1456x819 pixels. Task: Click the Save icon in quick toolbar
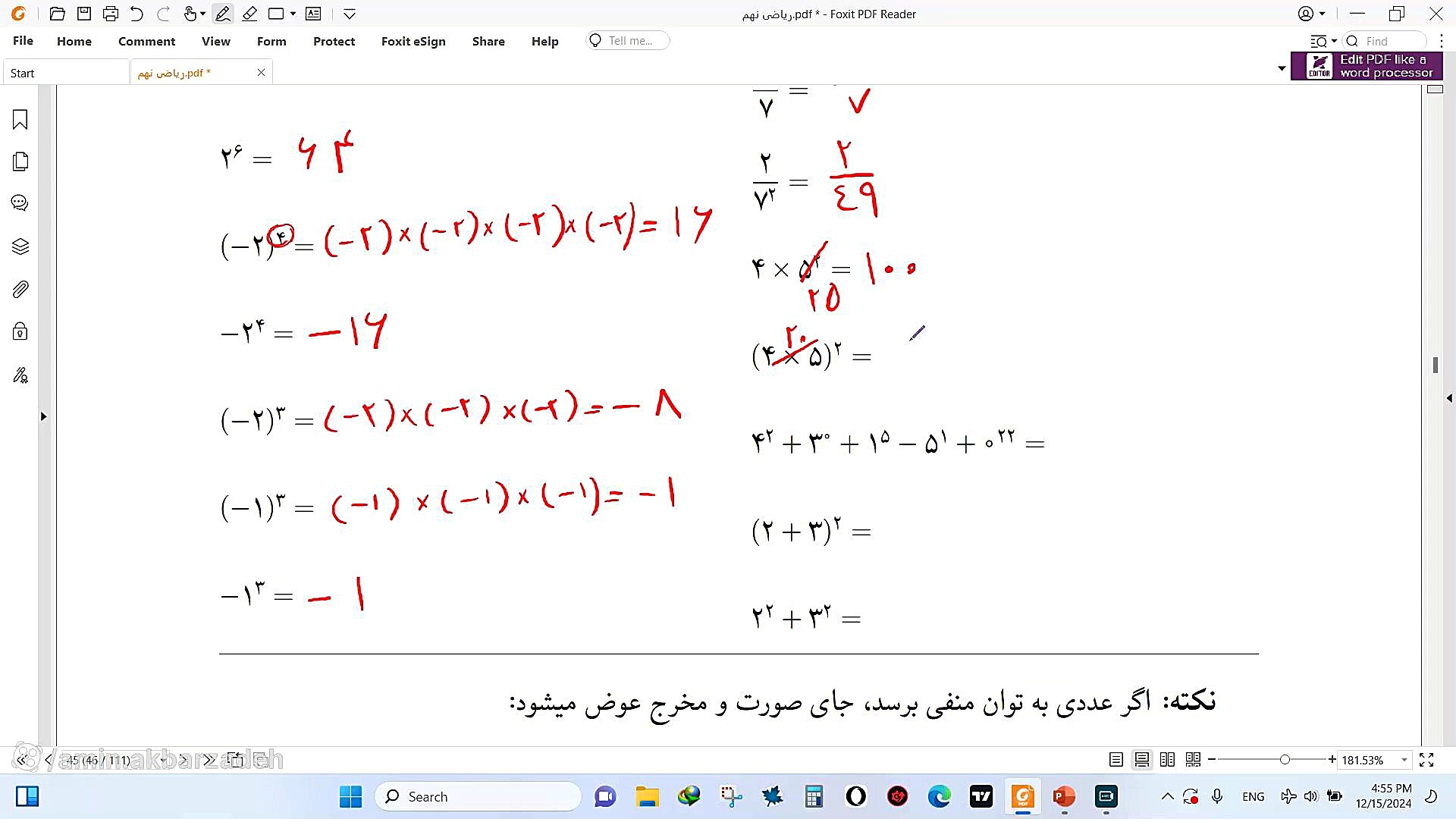tap(84, 14)
